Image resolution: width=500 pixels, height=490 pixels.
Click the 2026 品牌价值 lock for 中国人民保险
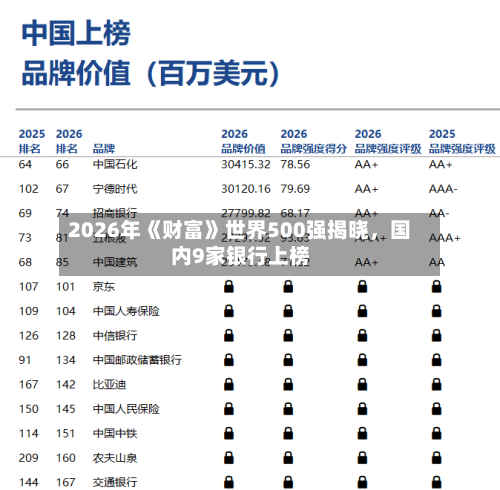point(229,409)
